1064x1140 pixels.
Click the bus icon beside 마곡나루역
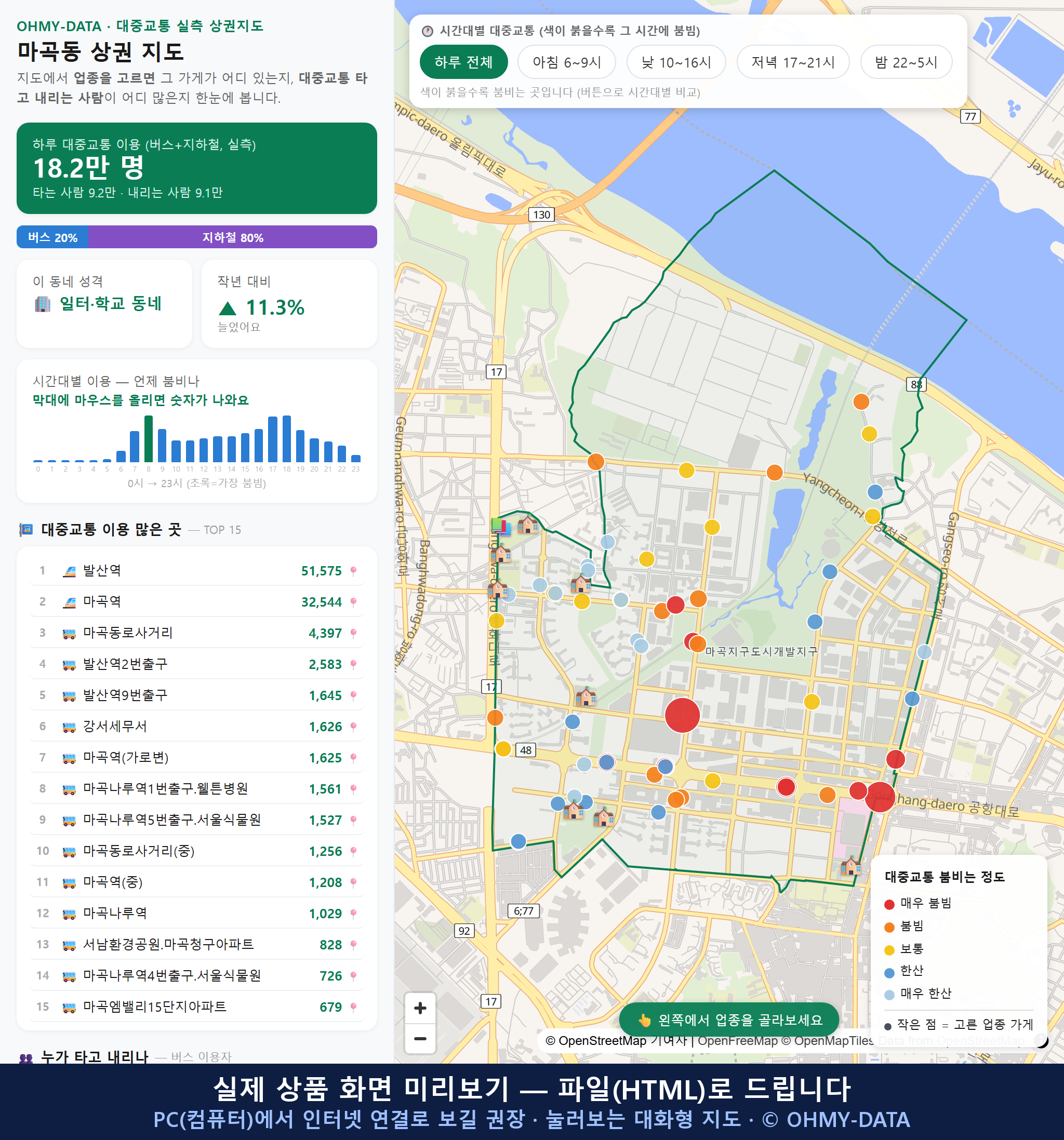69,914
